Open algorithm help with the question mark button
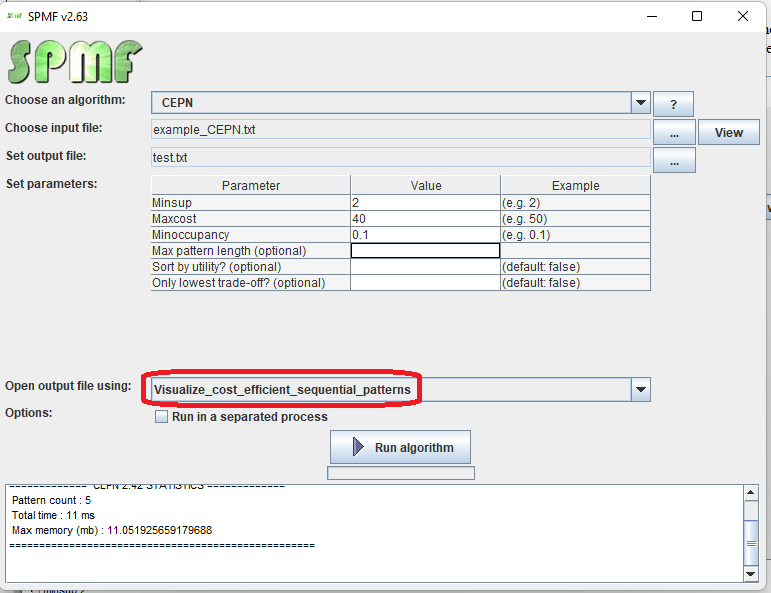This screenshot has width=771, height=593. (x=673, y=104)
